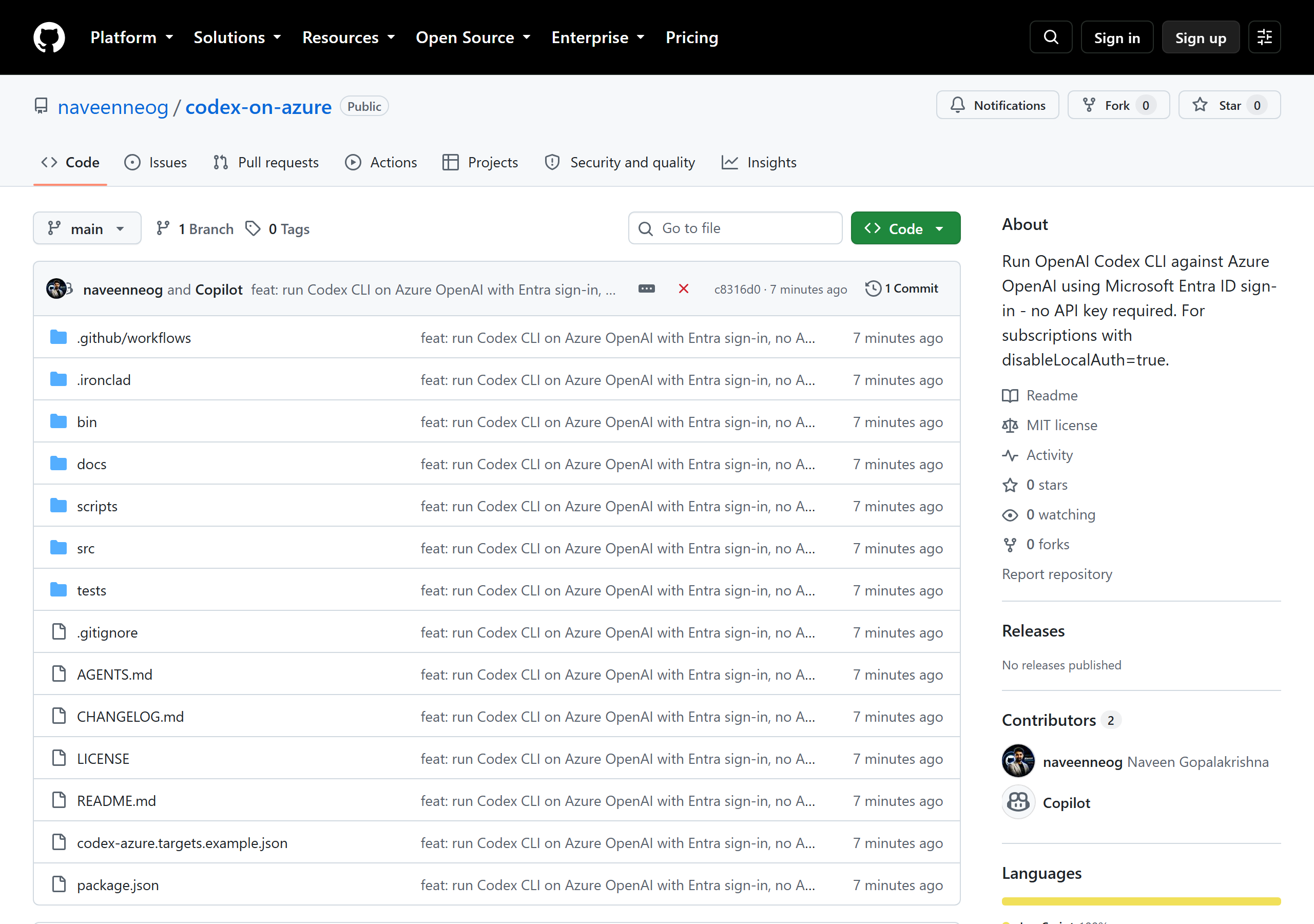Open the codex-on-azure repository link
This screenshot has height=924, width=1314.
pos(258,107)
